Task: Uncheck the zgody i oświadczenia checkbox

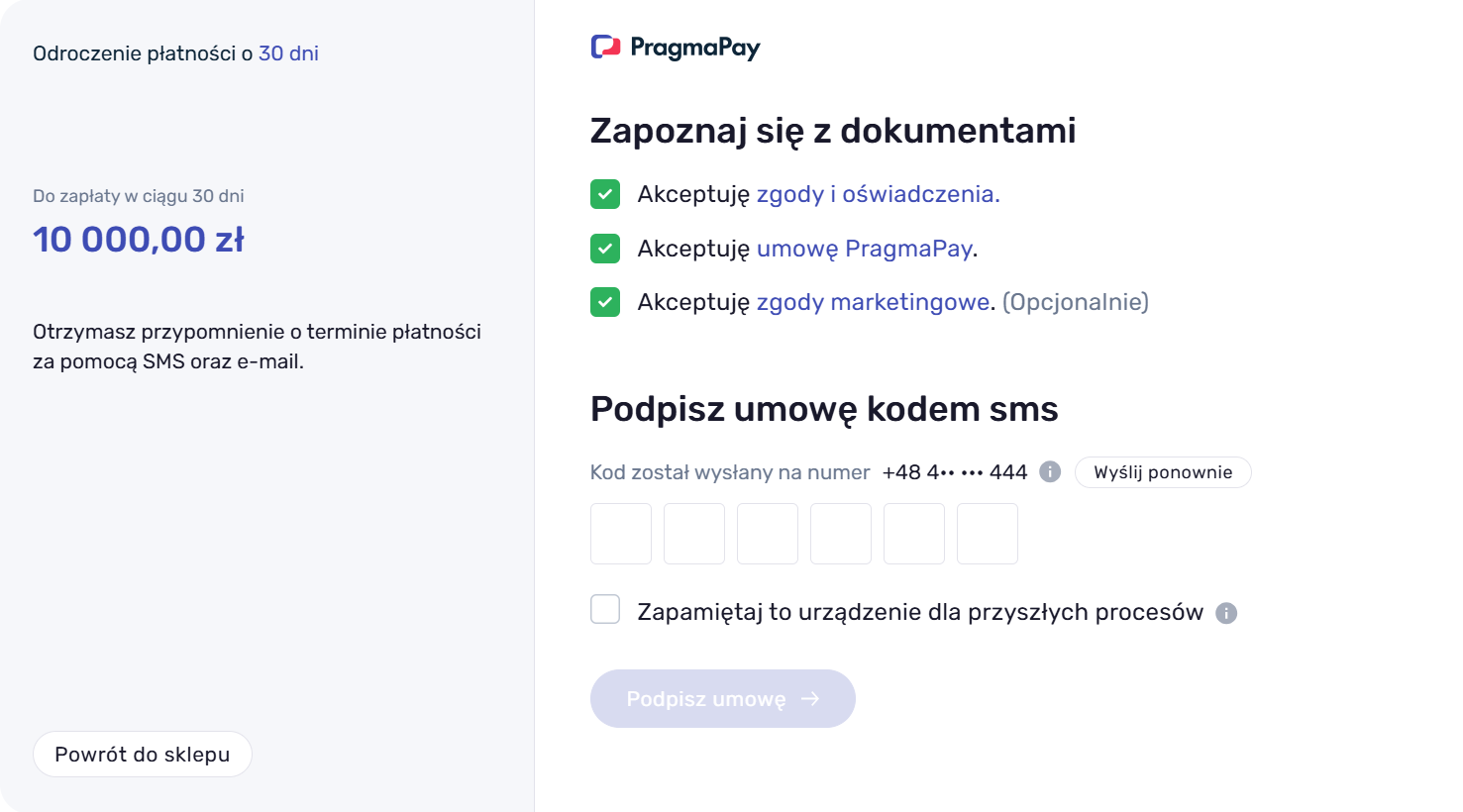Action: click(x=605, y=194)
